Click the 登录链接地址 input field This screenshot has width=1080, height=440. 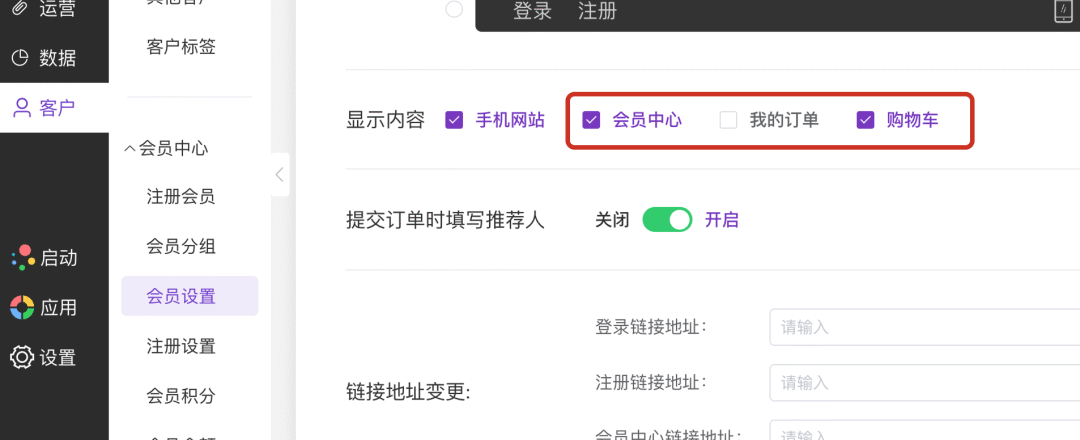[x=920, y=327]
